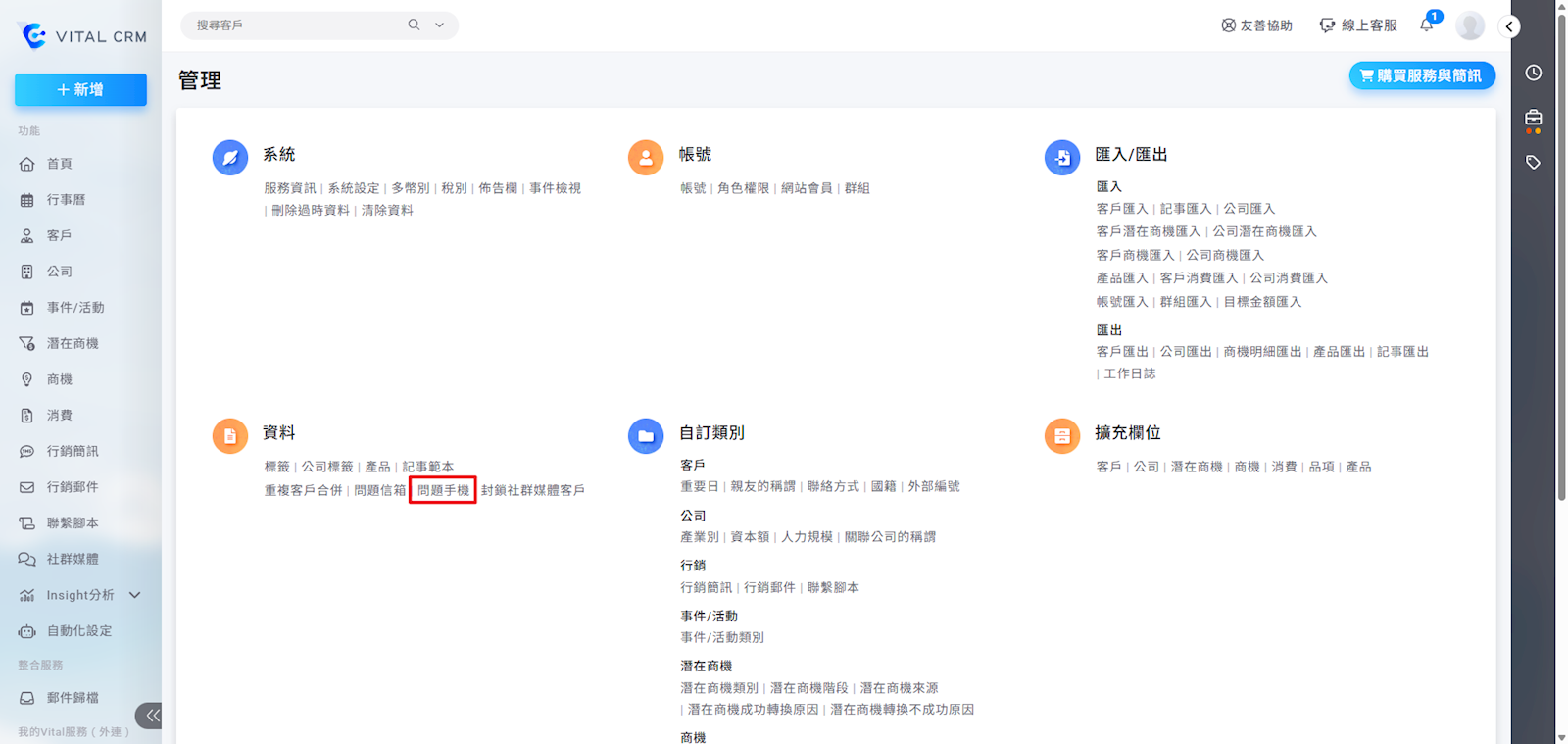Collapse the right panel chevron button
The image size is (1568, 744).
point(1509,26)
